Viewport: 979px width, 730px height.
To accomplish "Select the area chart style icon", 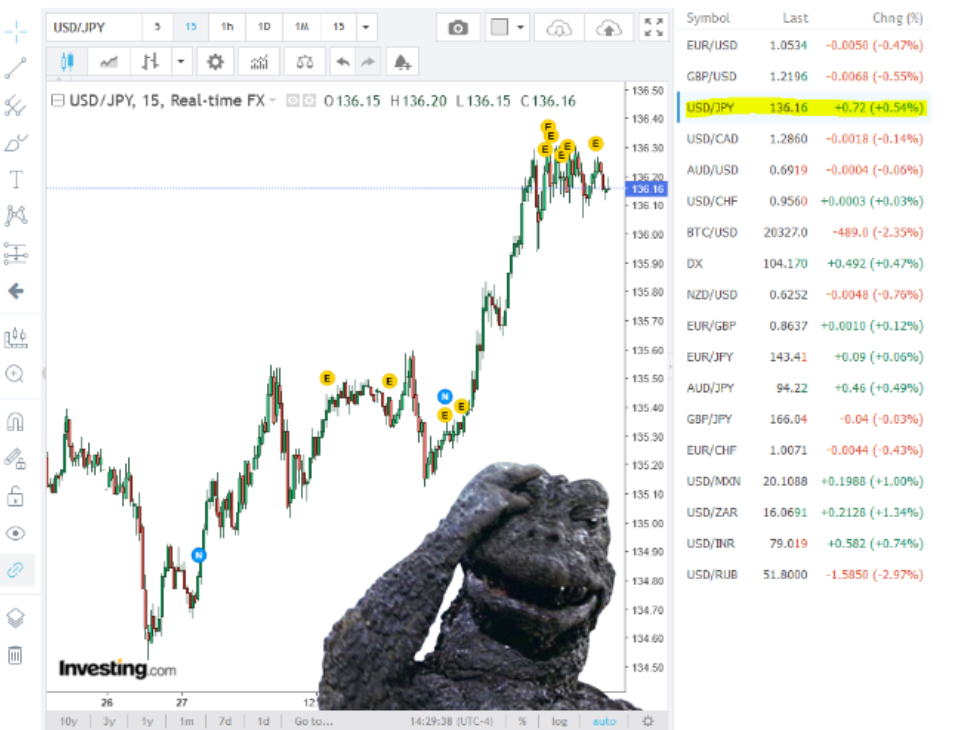I will (109, 62).
